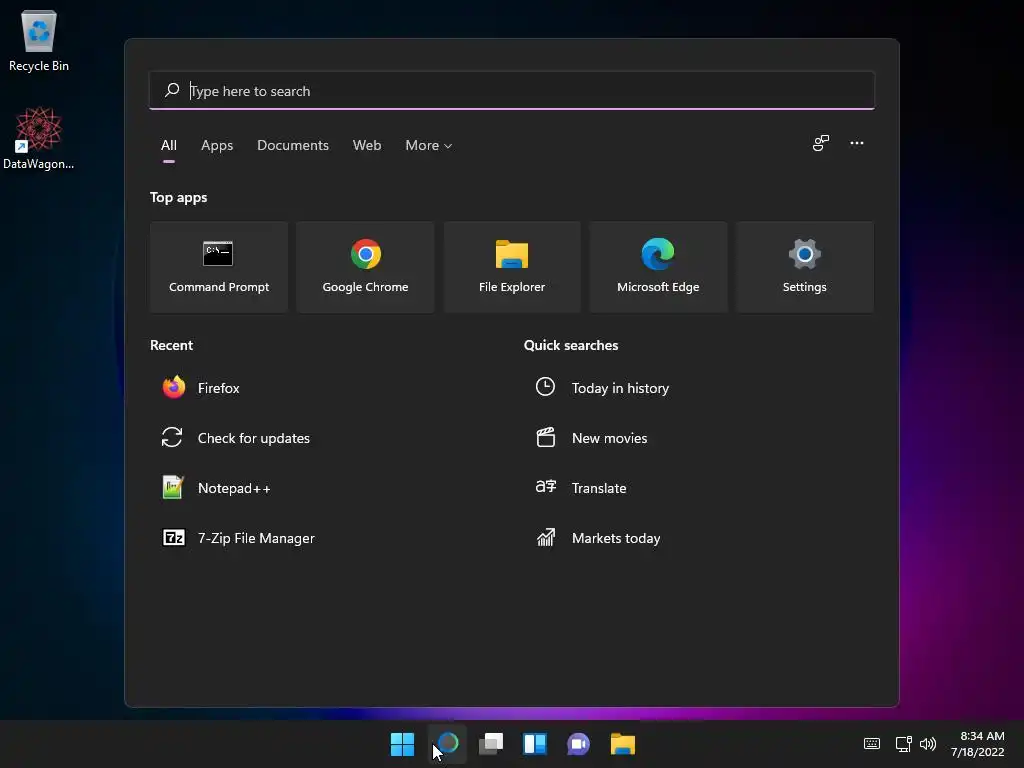
Task: Open the three-dots options menu in search
Action: [x=857, y=143]
